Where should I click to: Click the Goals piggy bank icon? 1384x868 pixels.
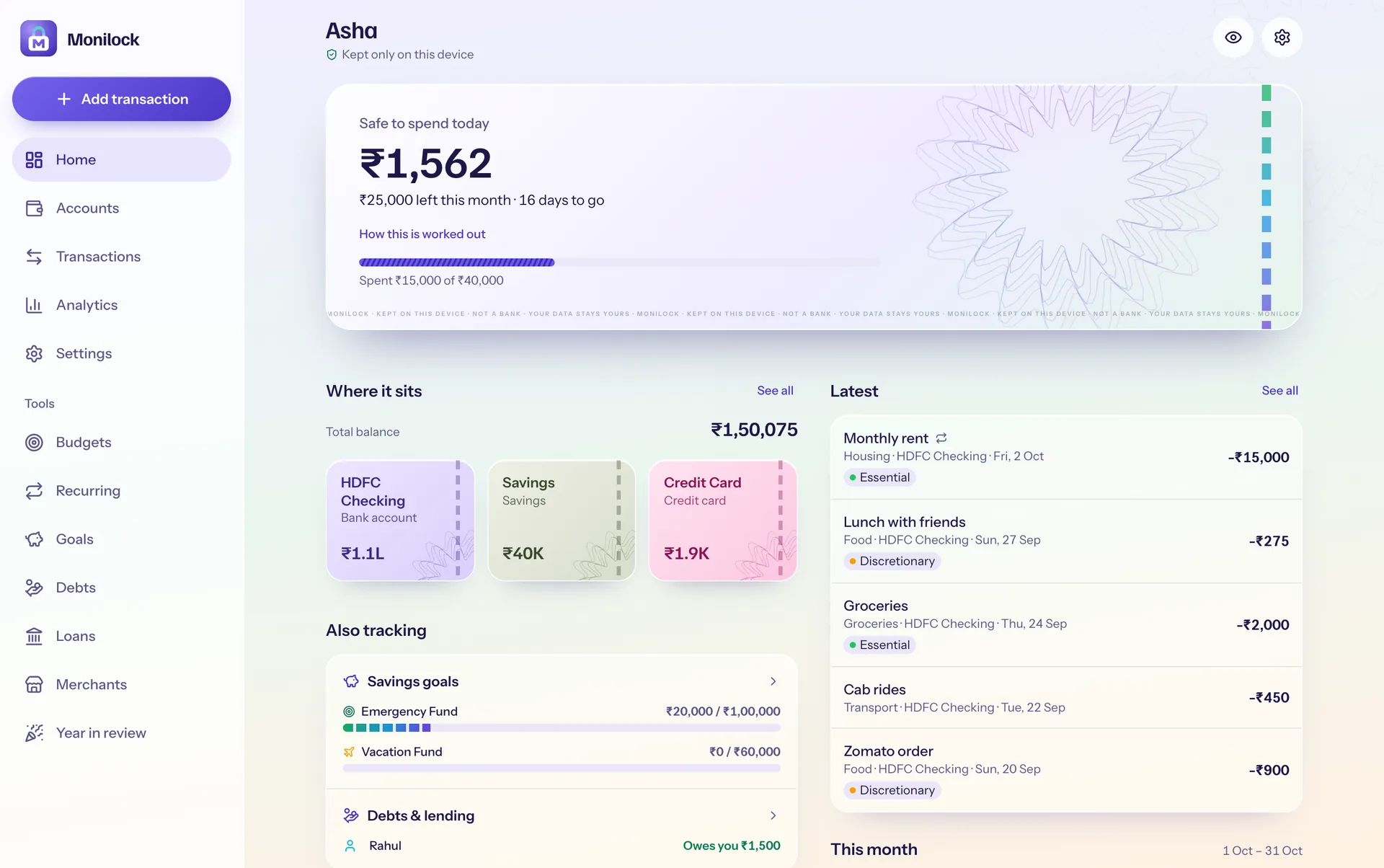pyautogui.click(x=34, y=539)
